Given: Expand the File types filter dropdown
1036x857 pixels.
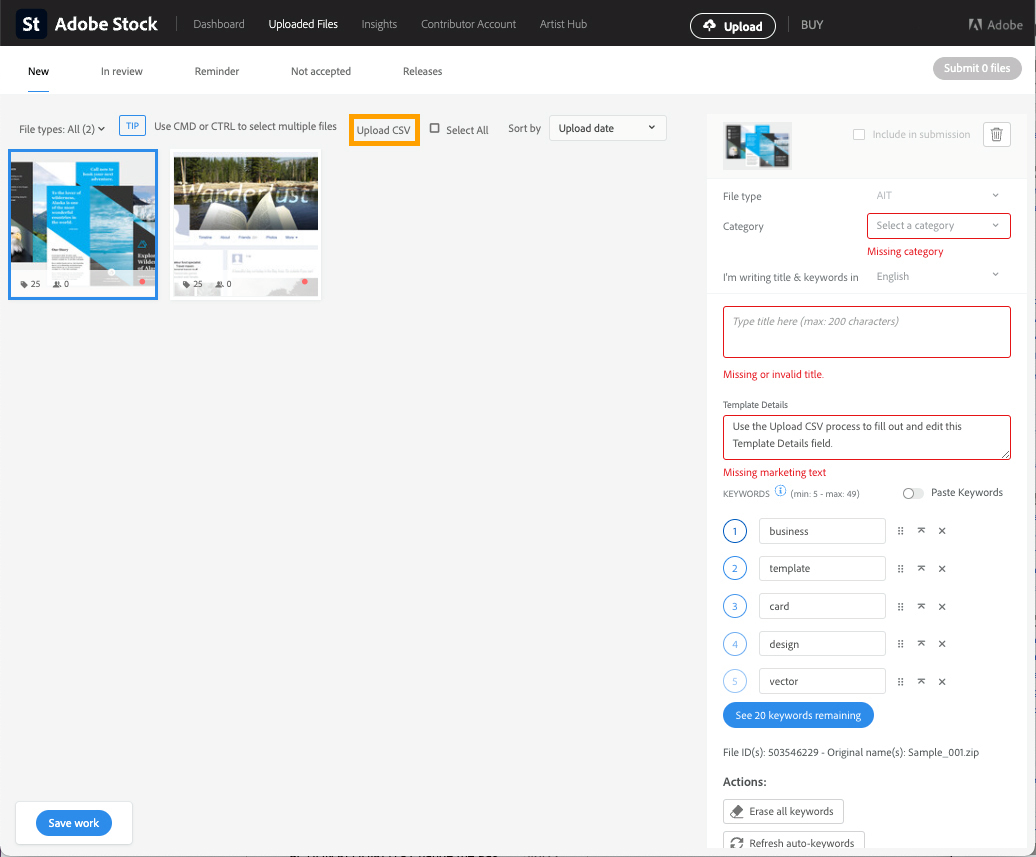Looking at the screenshot, I should 62,129.
